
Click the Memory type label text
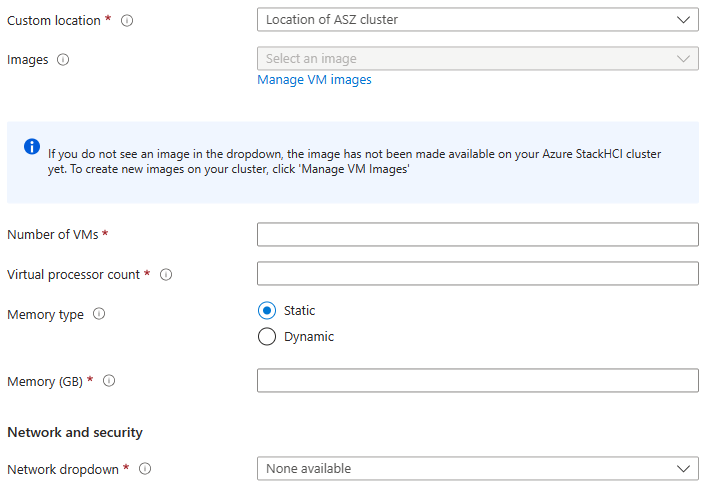[45, 314]
